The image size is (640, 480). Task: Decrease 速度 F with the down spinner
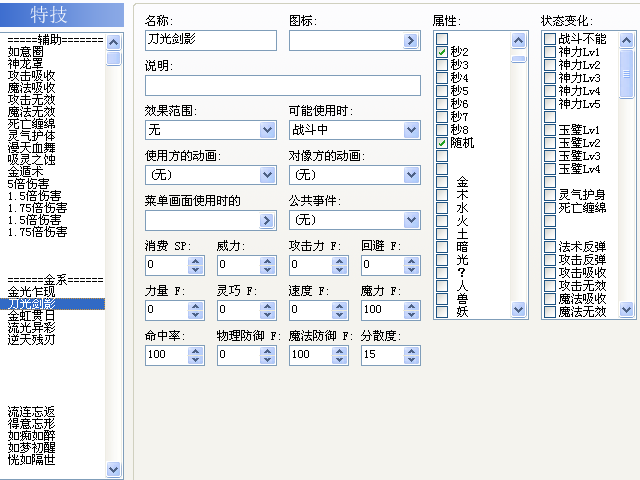tap(340, 314)
